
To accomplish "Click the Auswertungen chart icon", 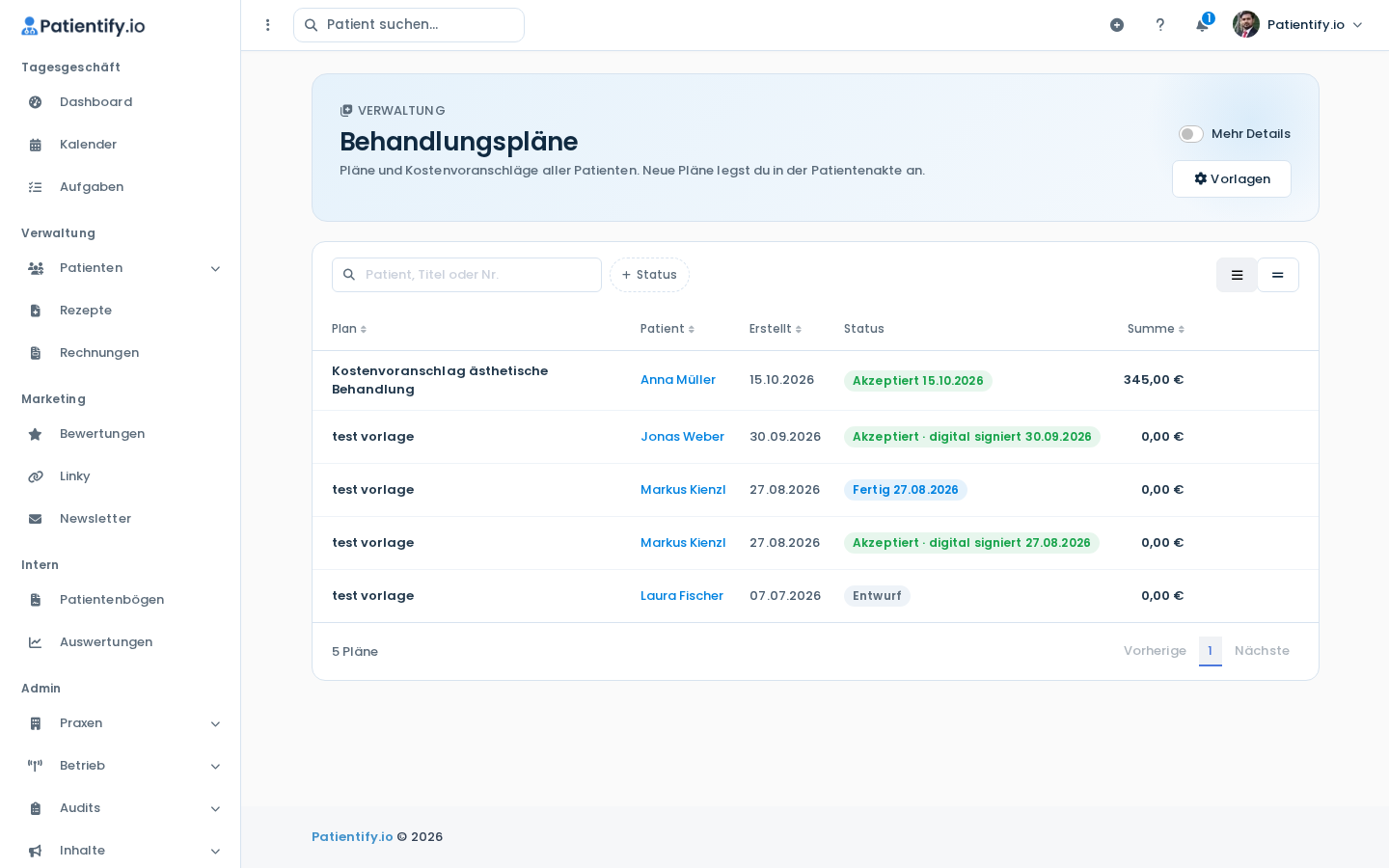I will (36, 642).
